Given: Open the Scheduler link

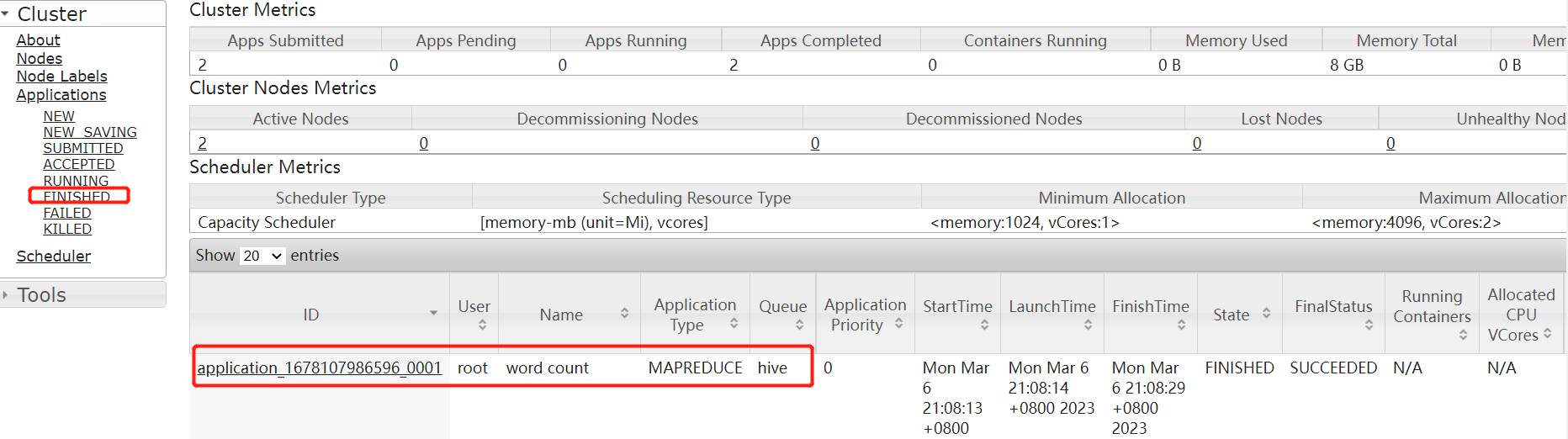Looking at the screenshot, I should (54, 256).
